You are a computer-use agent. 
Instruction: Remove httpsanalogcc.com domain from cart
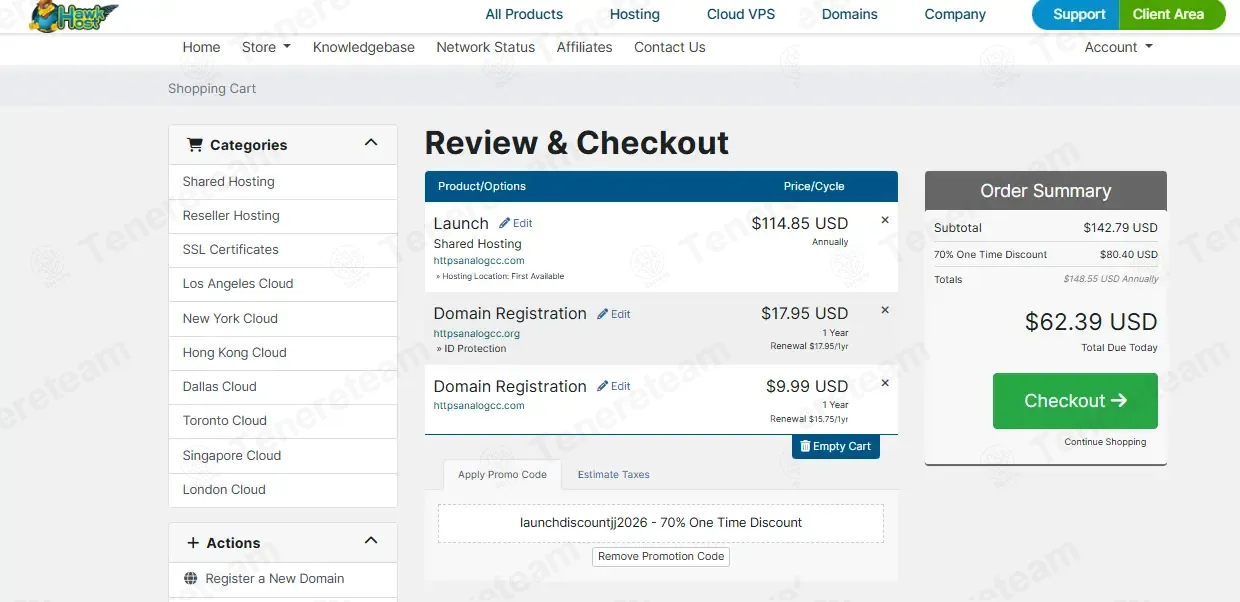point(885,383)
